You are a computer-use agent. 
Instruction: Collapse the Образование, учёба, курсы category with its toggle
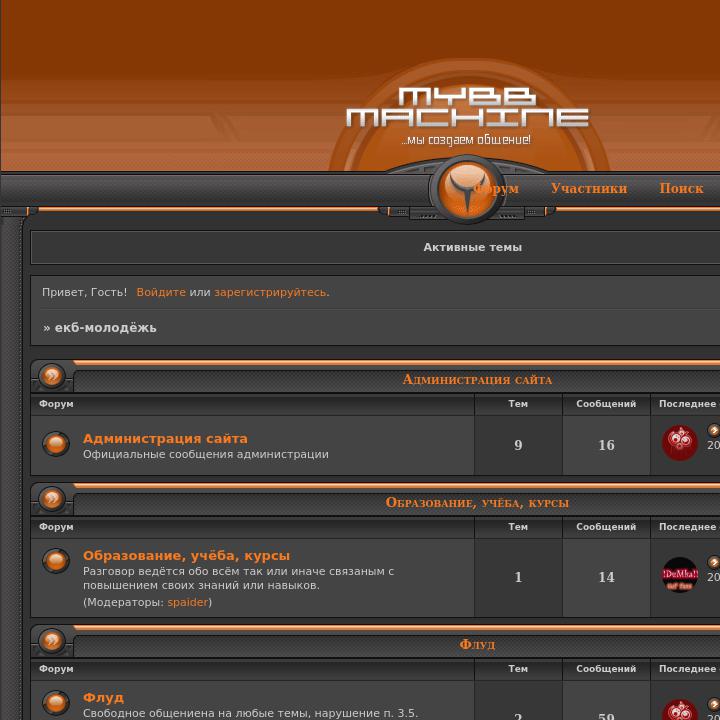click(52, 499)
